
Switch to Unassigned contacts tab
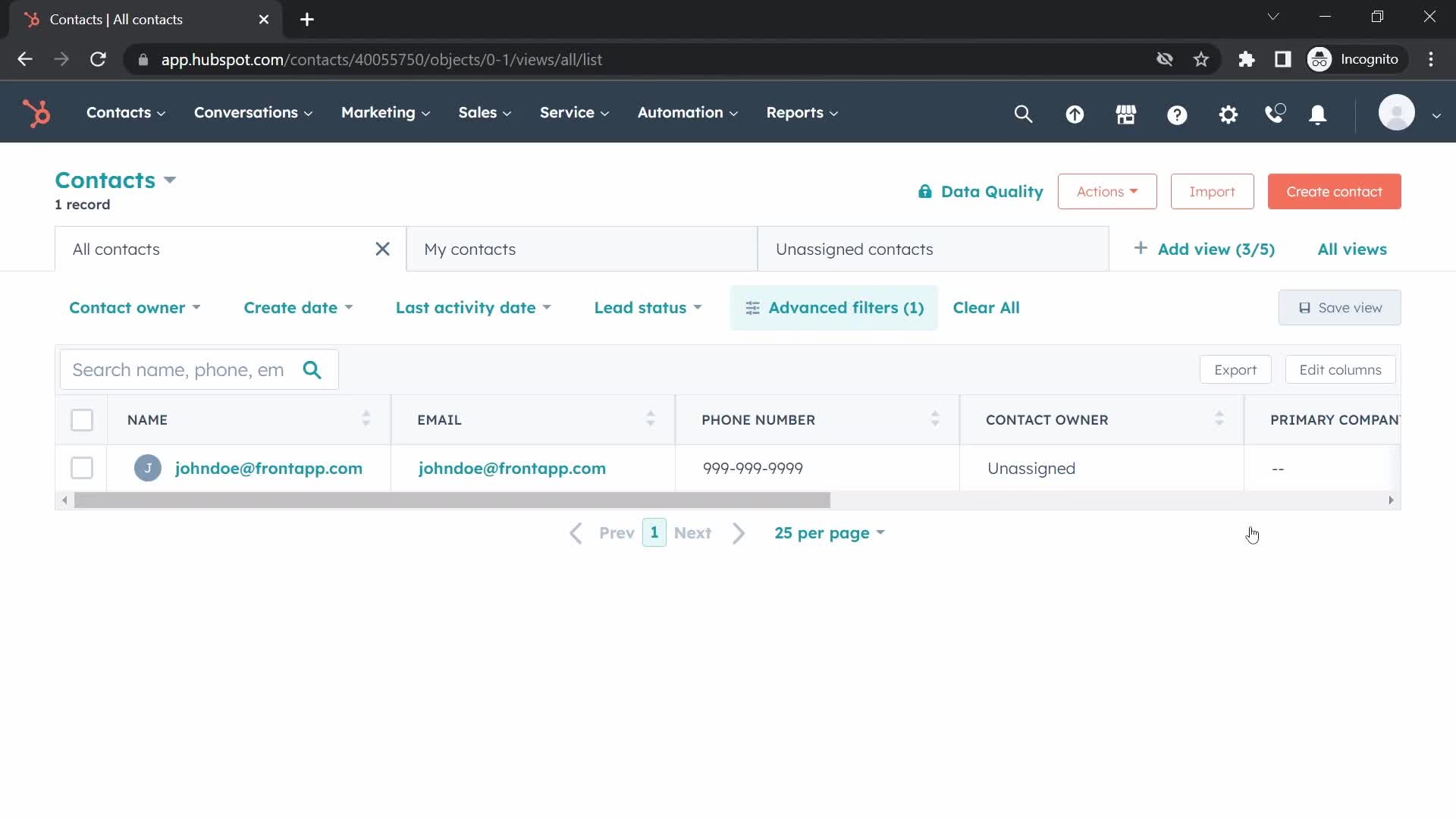933,249
